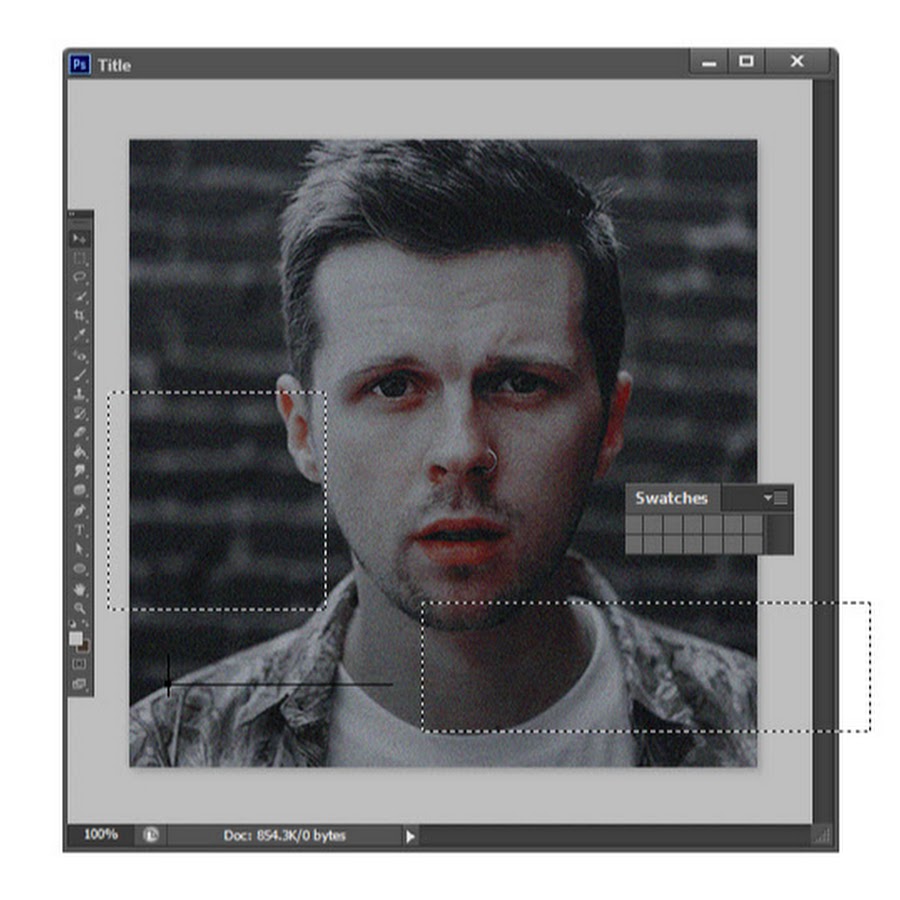900x900 pixels.
Task: Switch to the Swatches tab
Action: tap(672, 498)
